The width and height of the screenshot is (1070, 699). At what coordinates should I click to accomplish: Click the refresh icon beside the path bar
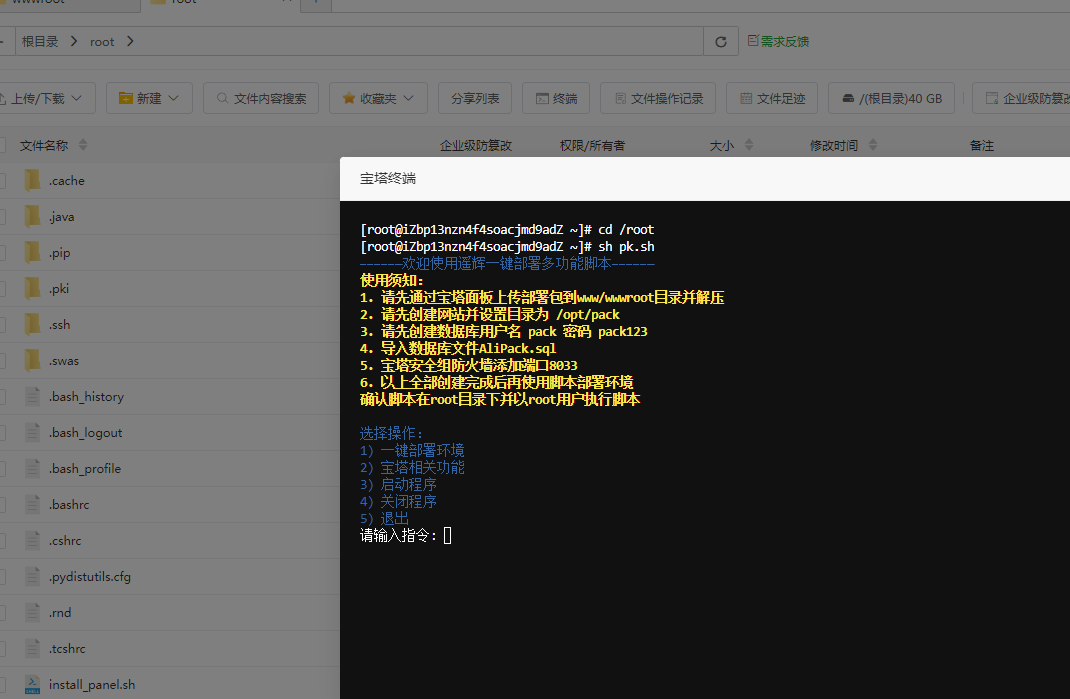coord(720,42)
